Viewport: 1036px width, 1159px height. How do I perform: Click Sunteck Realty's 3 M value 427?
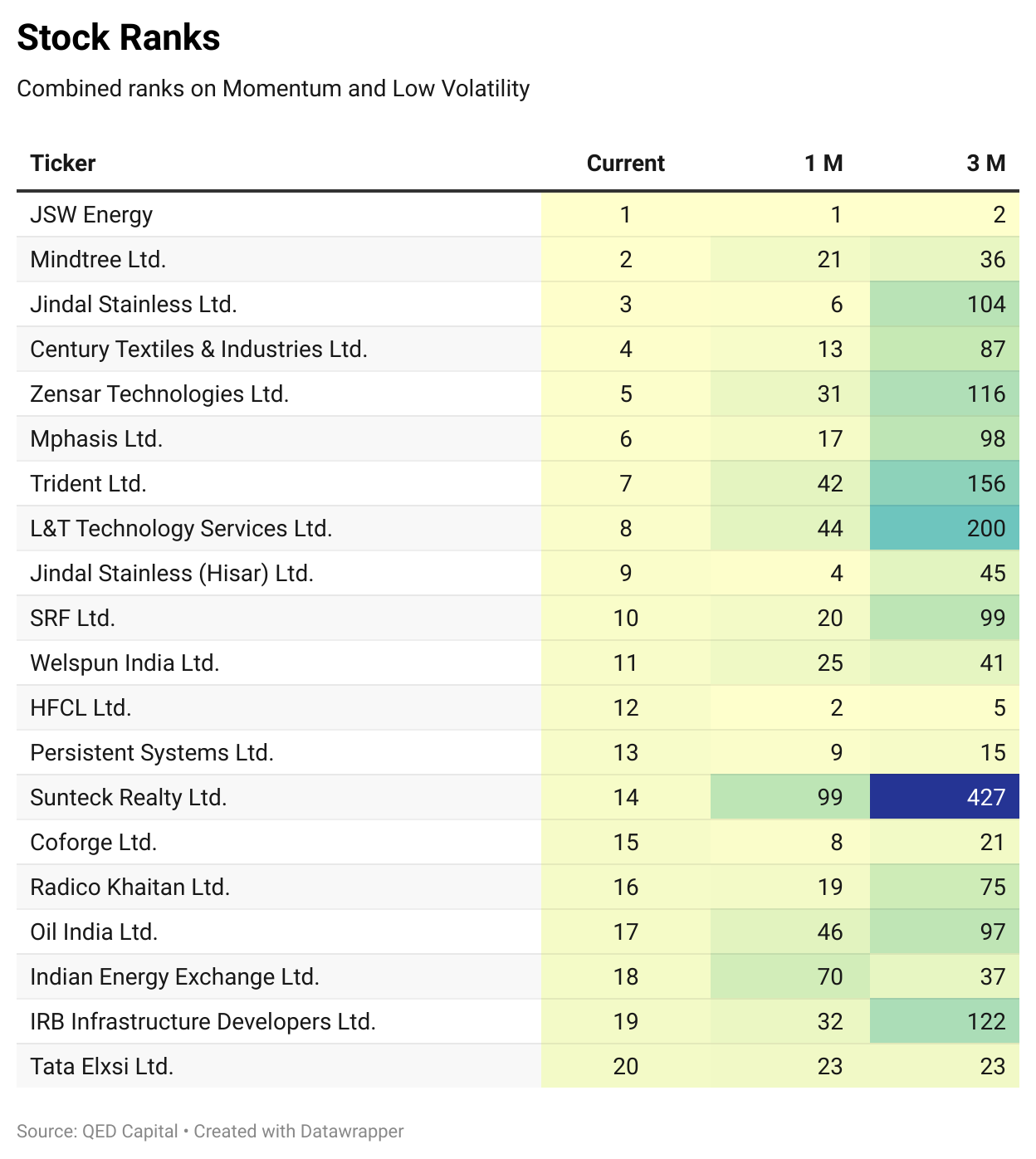point(986,797)
